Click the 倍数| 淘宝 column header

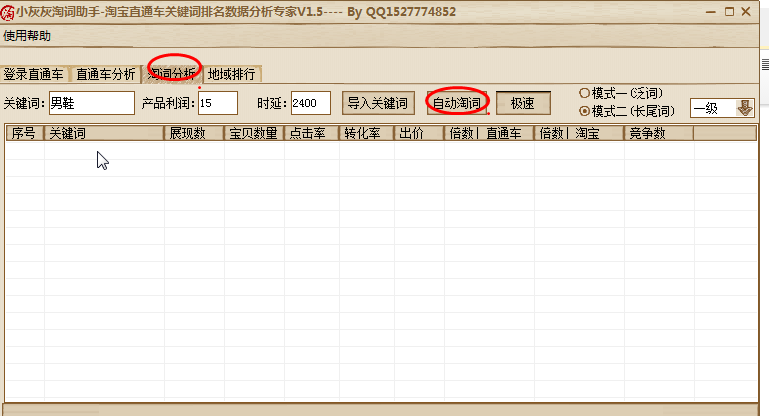tap(579, 133)
